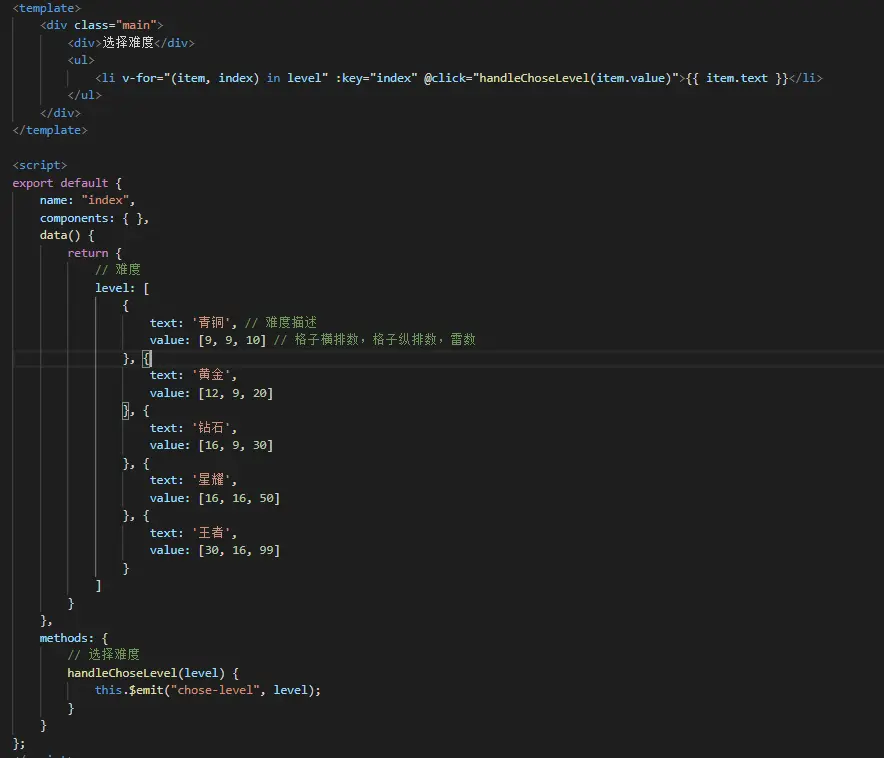Click the methods: { line

[73, 638]
